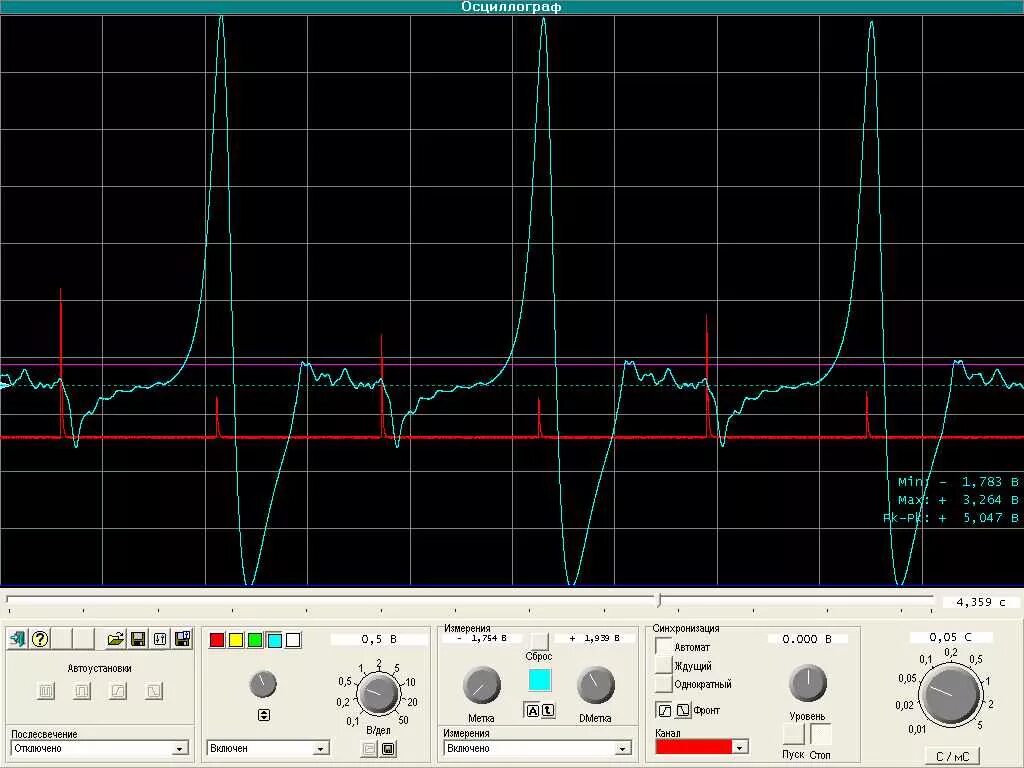Click the Уровень trigger level knob
The image size is (1024, 768).
(x=808, y=683)
